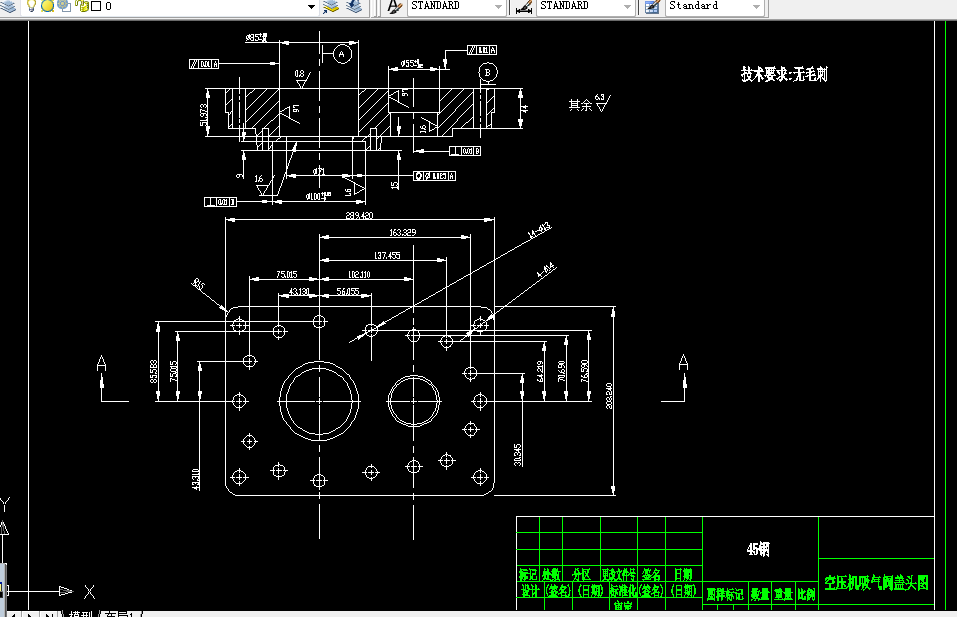Click the title text 空压机吸气阀盖头图 in title block
957x617 pixels.
pos(875,581)
